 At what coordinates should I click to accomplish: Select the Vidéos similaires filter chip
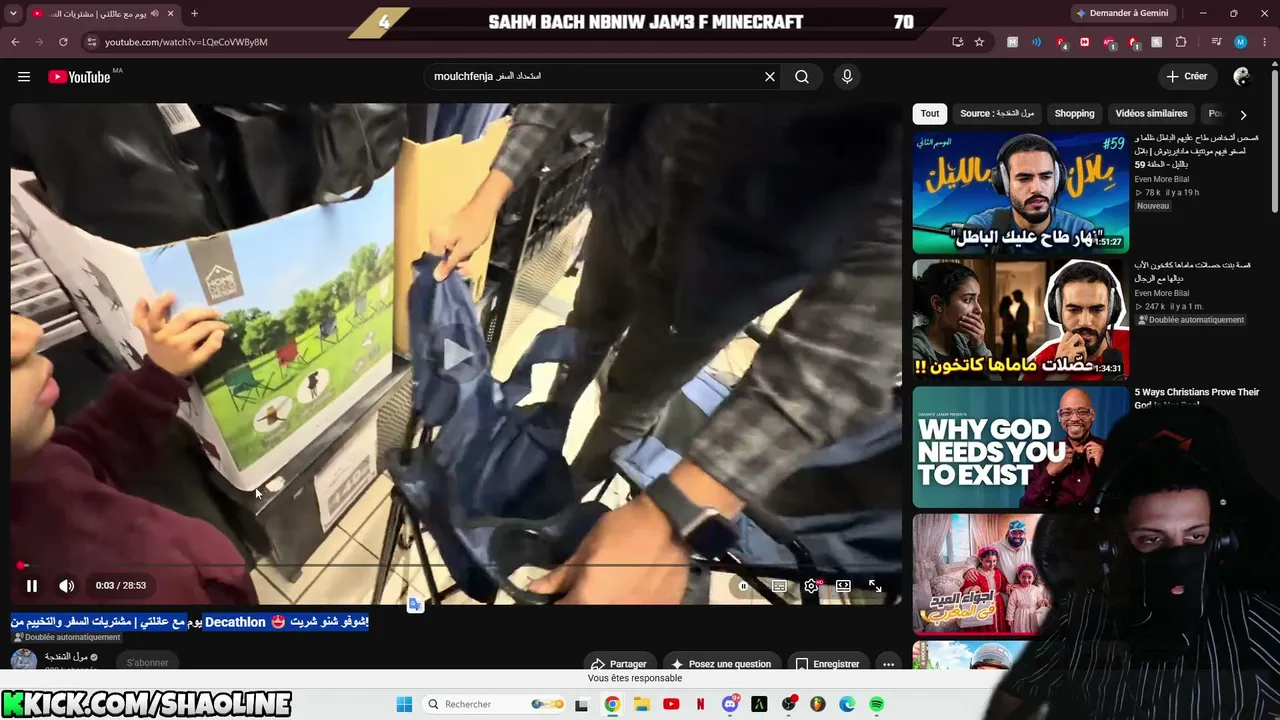1151,114
